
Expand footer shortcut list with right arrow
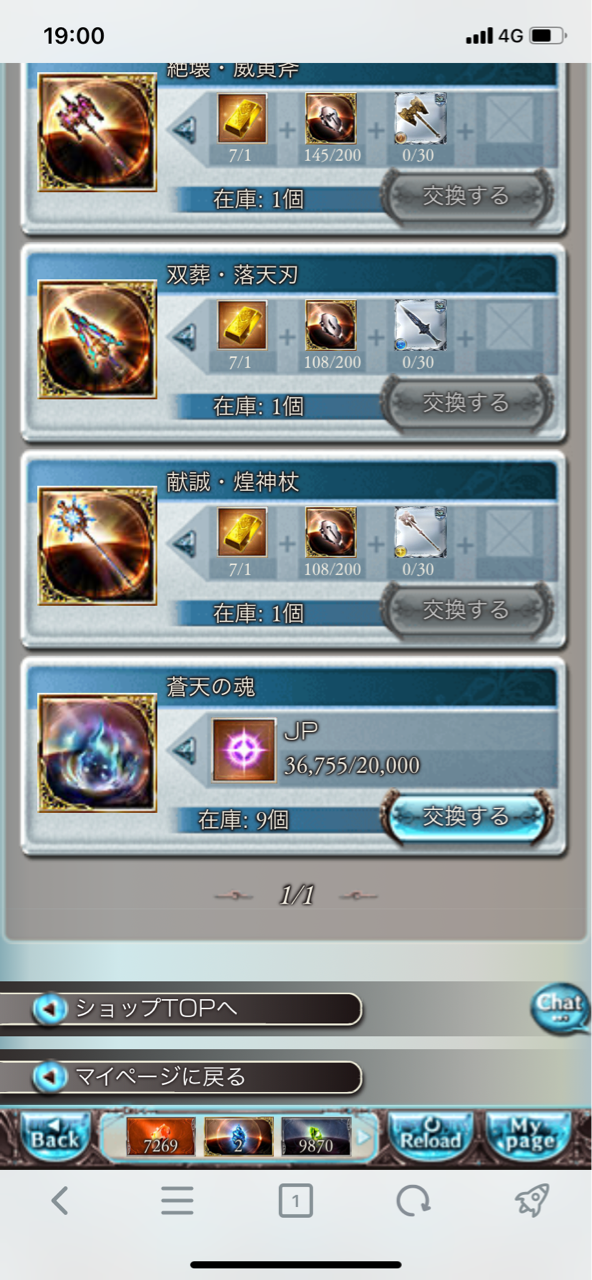tap(364, 1136)
